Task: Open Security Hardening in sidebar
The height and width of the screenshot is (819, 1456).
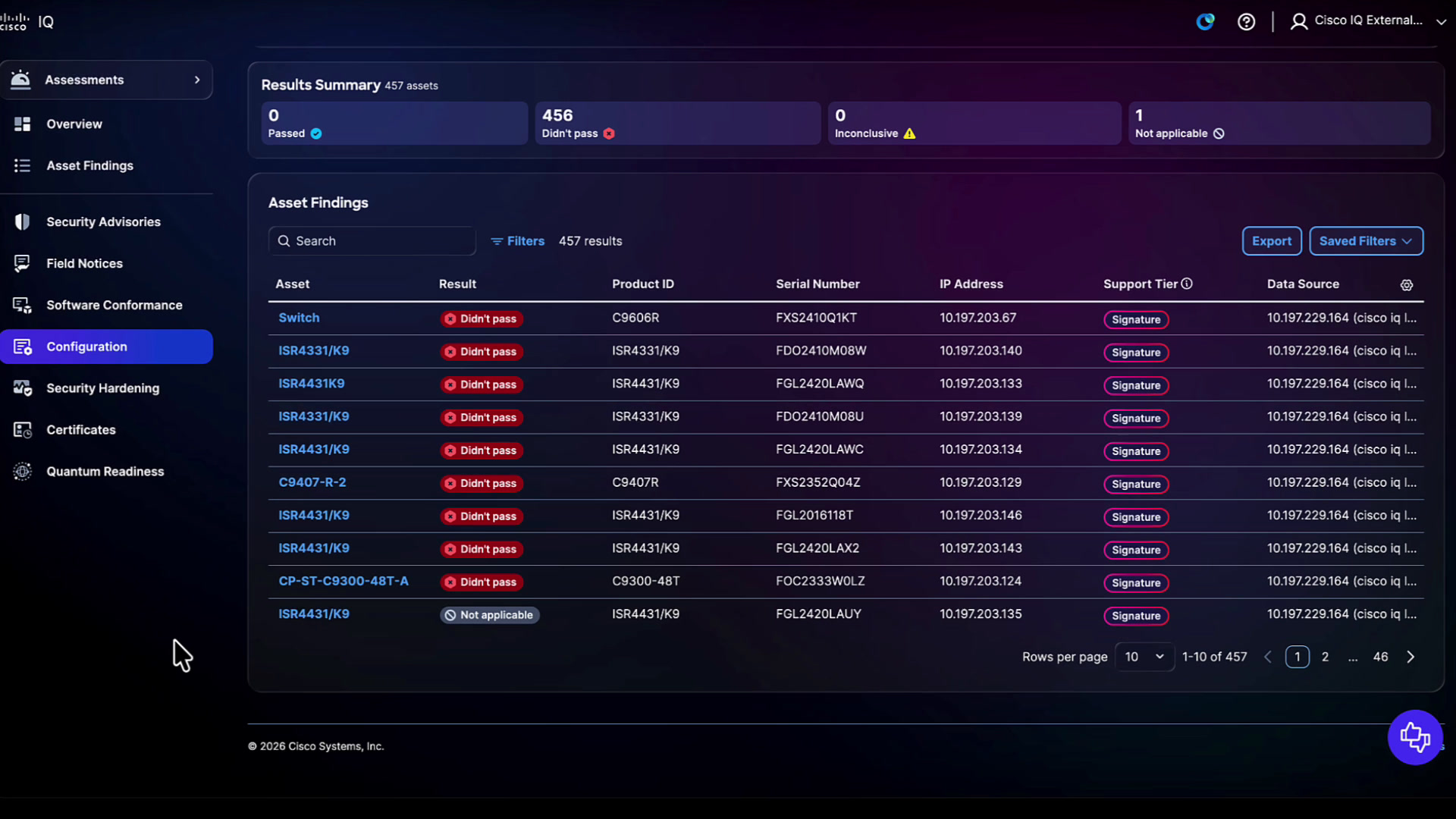Action: point(102,388)
